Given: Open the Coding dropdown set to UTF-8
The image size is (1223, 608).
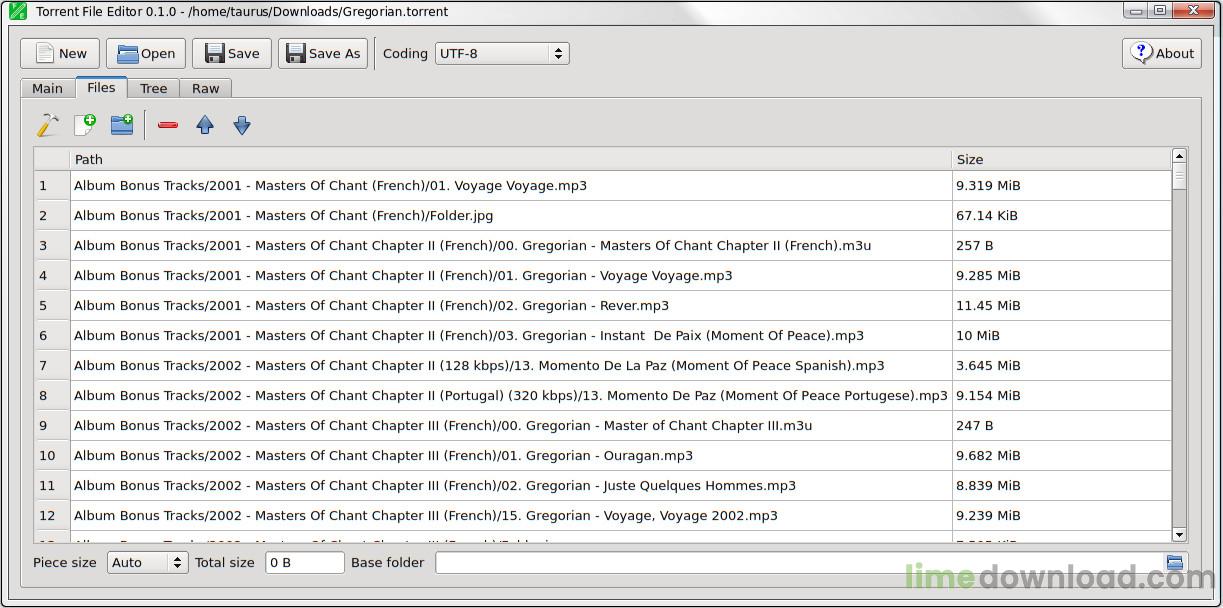Looking at the screenshot, I should click(x=501, y=53).
